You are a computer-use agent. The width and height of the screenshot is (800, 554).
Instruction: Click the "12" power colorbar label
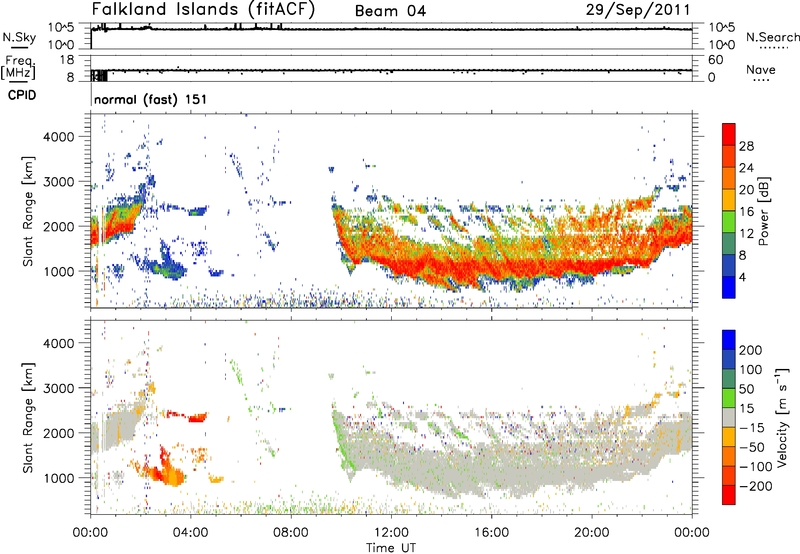click(746, 234)
